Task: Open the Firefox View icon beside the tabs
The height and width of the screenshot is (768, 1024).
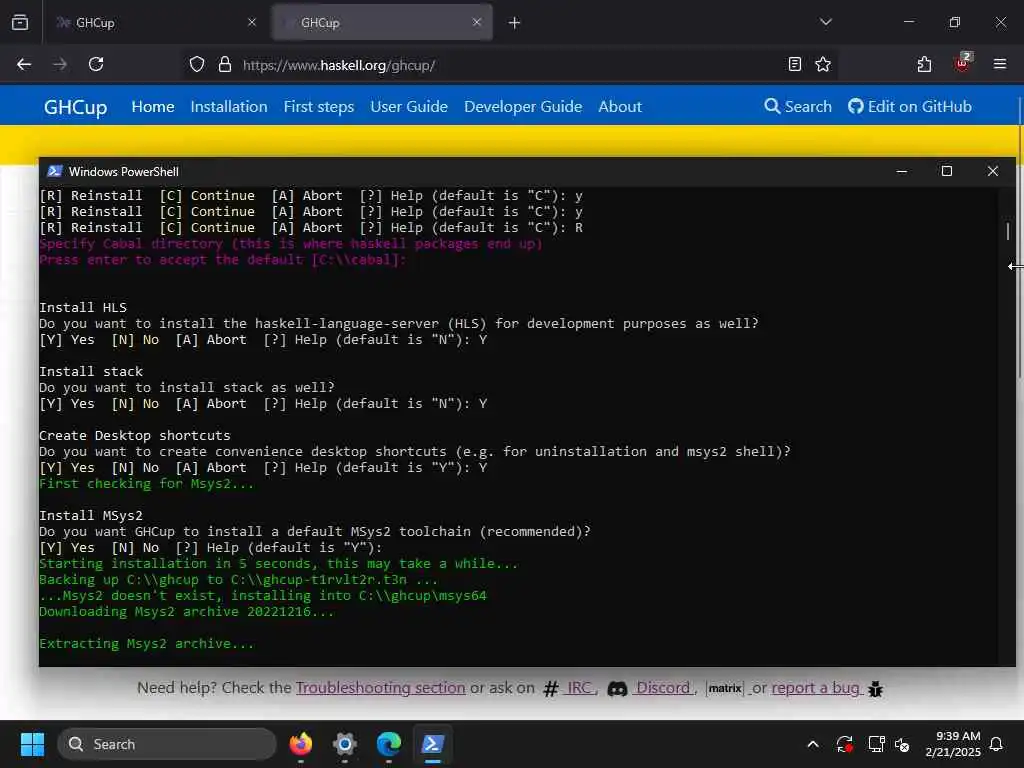Action: (20, 22)
